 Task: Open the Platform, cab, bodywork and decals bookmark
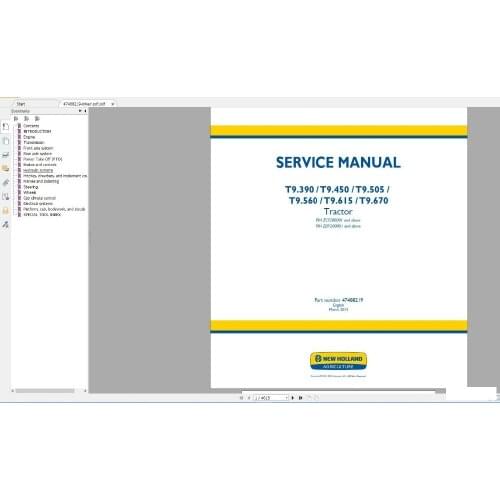tap(54, 209)
